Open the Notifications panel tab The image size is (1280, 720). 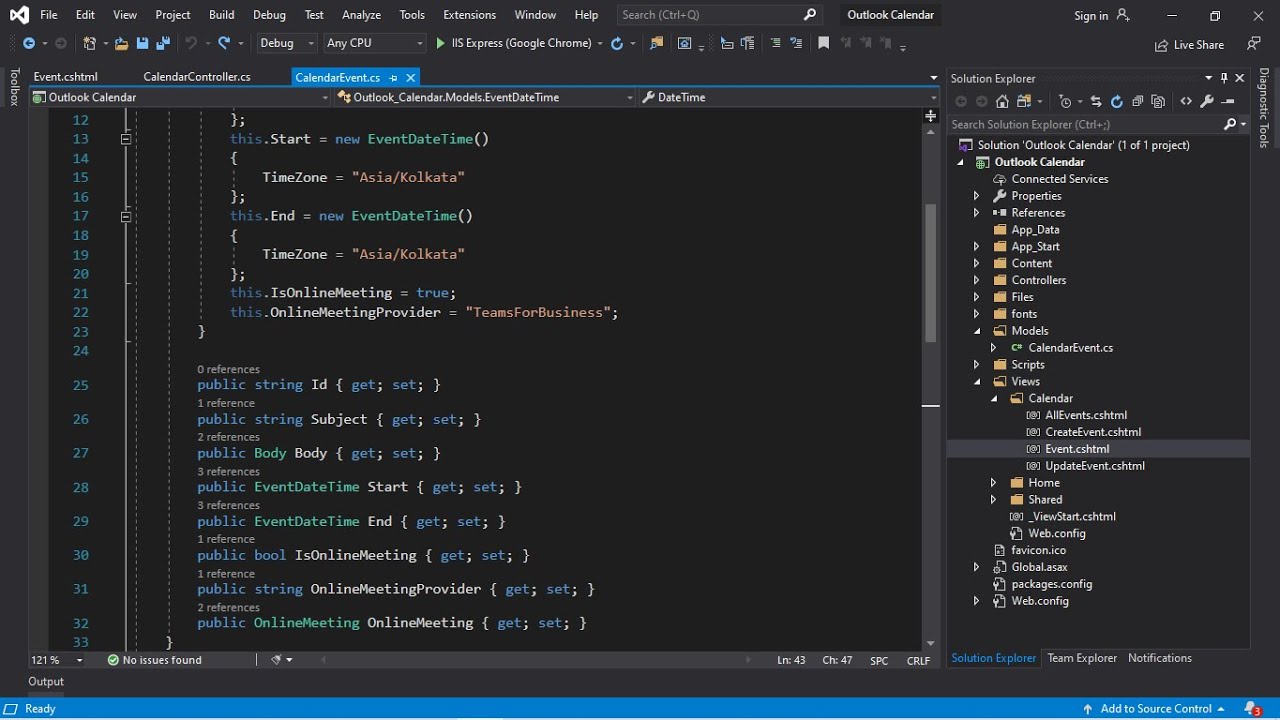coord(1160,658)
